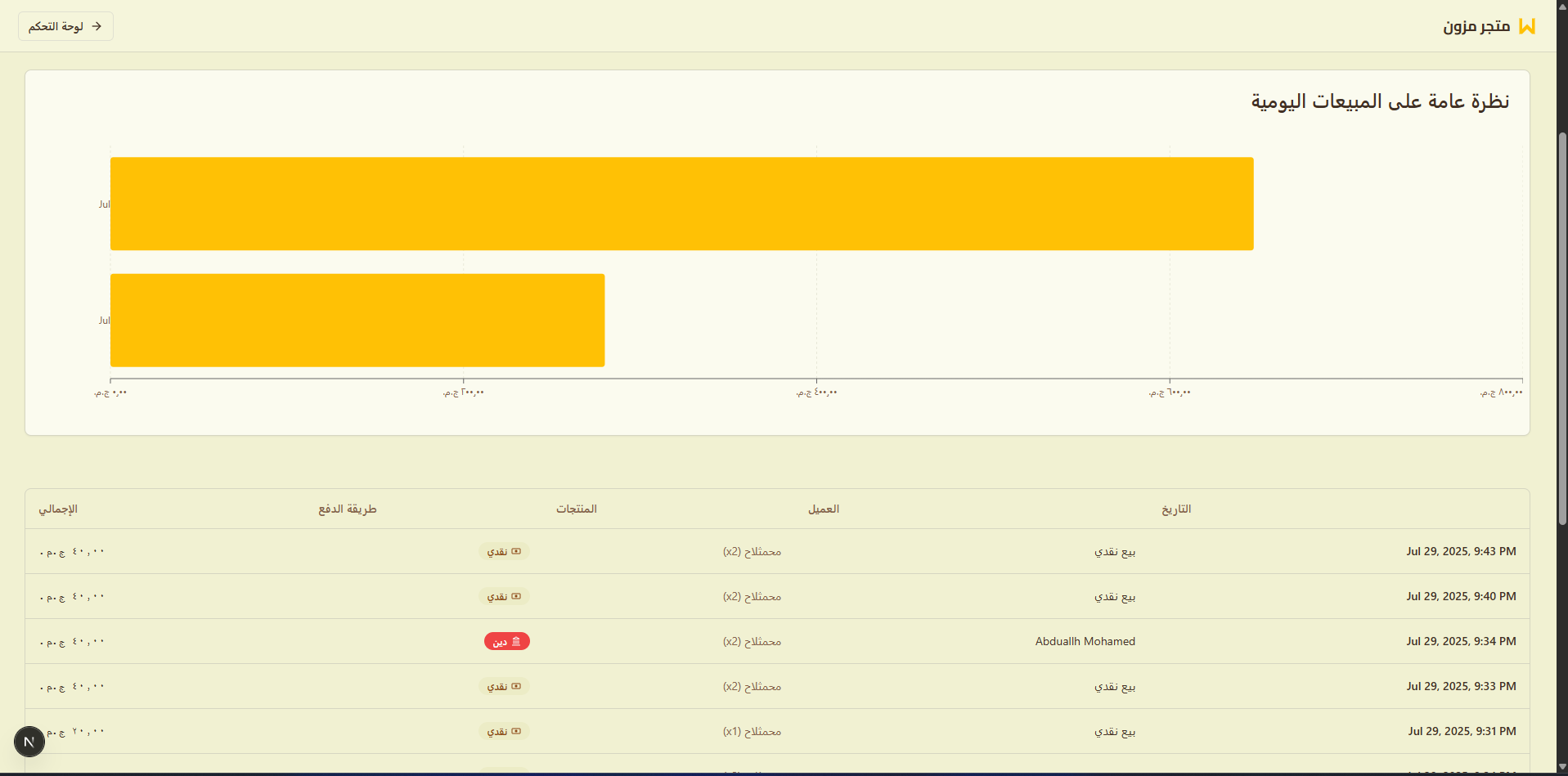Click the التاريخ column header
This screenshot has height=776, width=1568.
coord(1176,509)
